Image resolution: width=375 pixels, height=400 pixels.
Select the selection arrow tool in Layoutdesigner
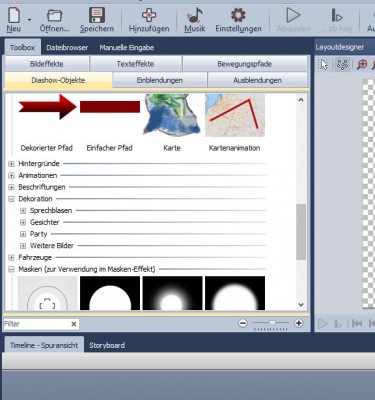tap(323, 64)
